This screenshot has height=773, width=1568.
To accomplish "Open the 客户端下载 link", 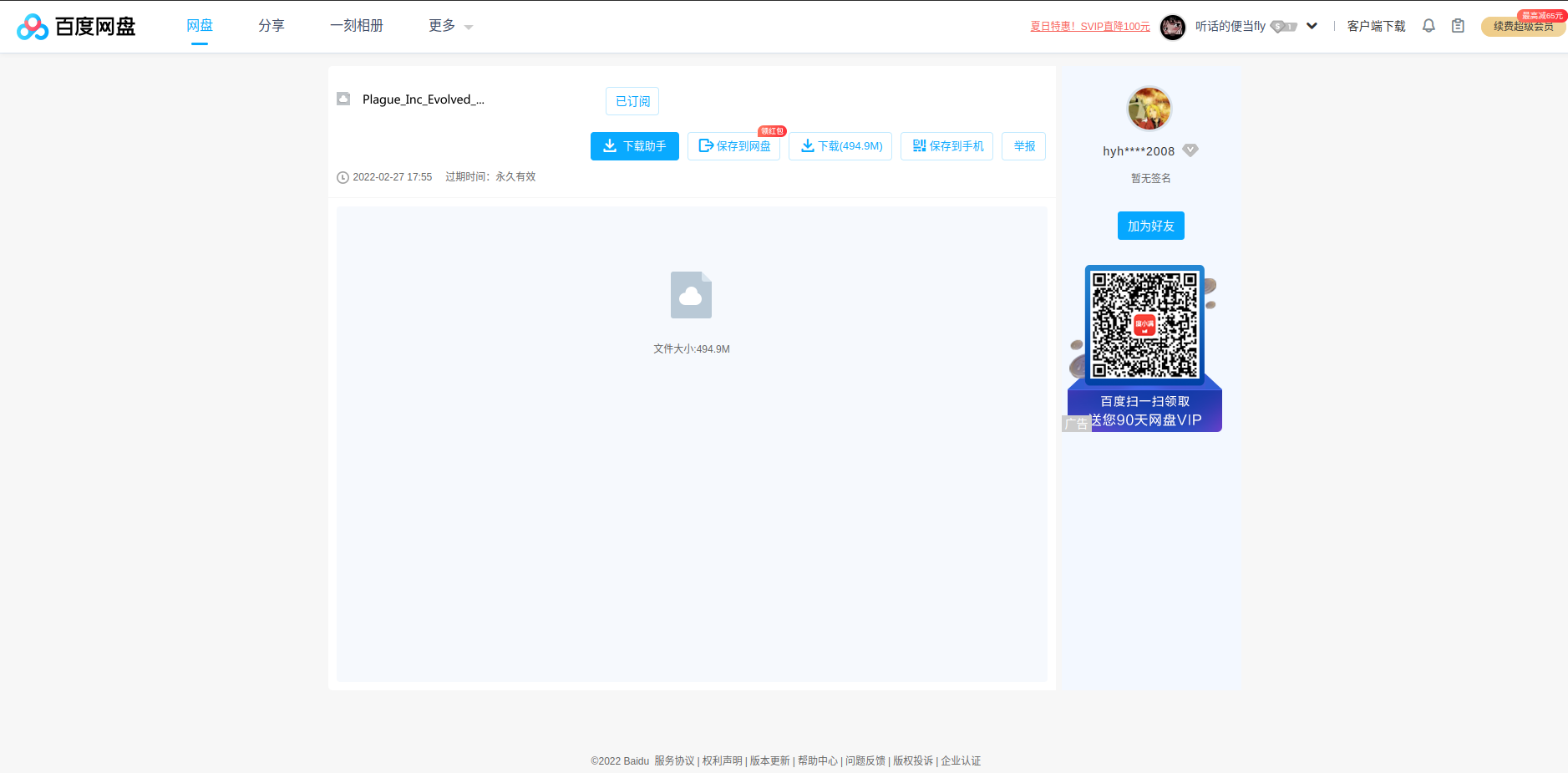I will pyautogui.click(x=1377, y=27).
